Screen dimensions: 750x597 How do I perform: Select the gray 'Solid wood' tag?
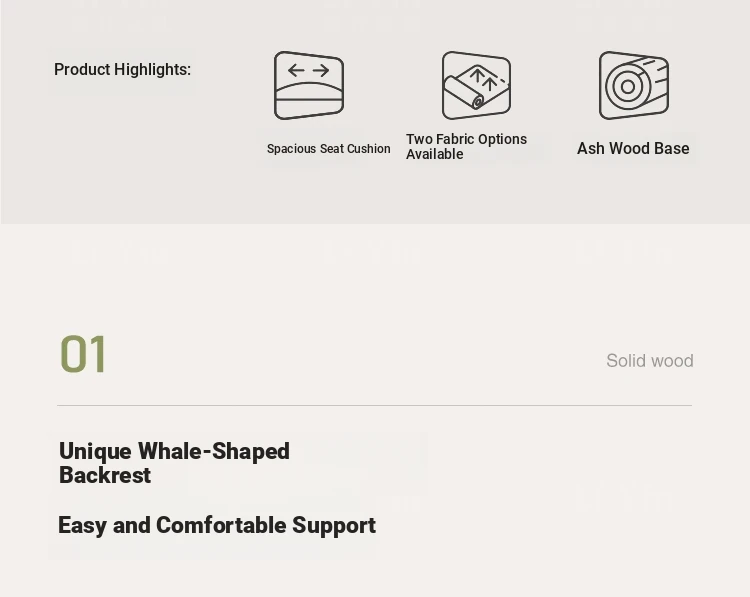[650, 361]
